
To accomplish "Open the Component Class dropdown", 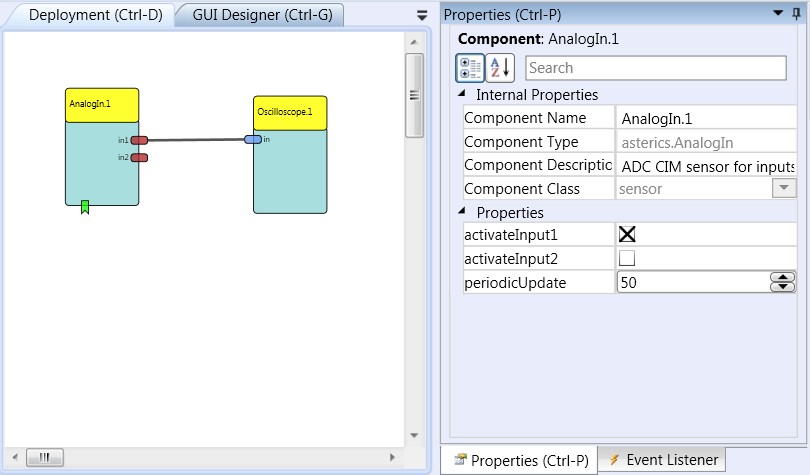I will pyautogui.click(x=784, y=188).
